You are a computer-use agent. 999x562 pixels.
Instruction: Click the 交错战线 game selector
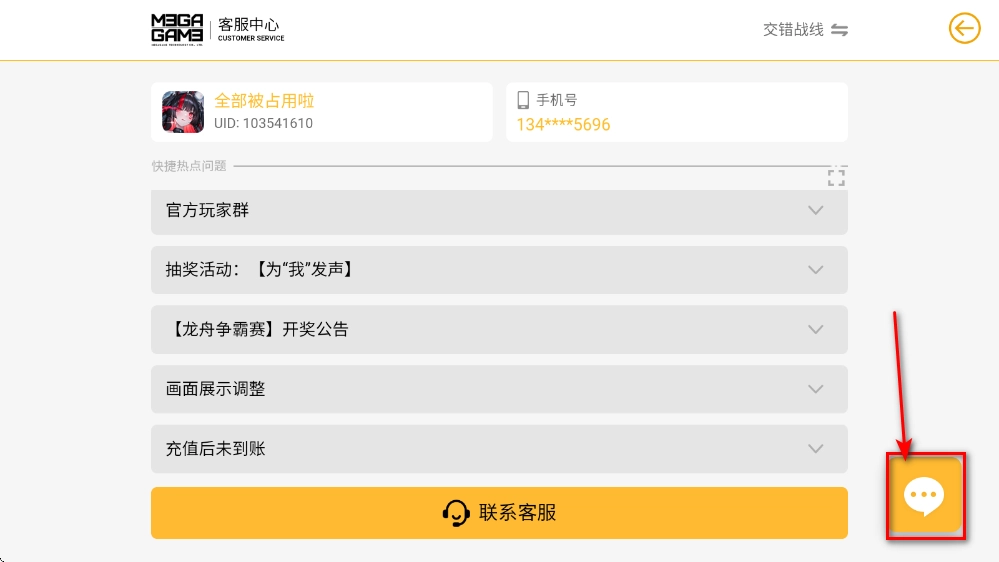(793, 30)
